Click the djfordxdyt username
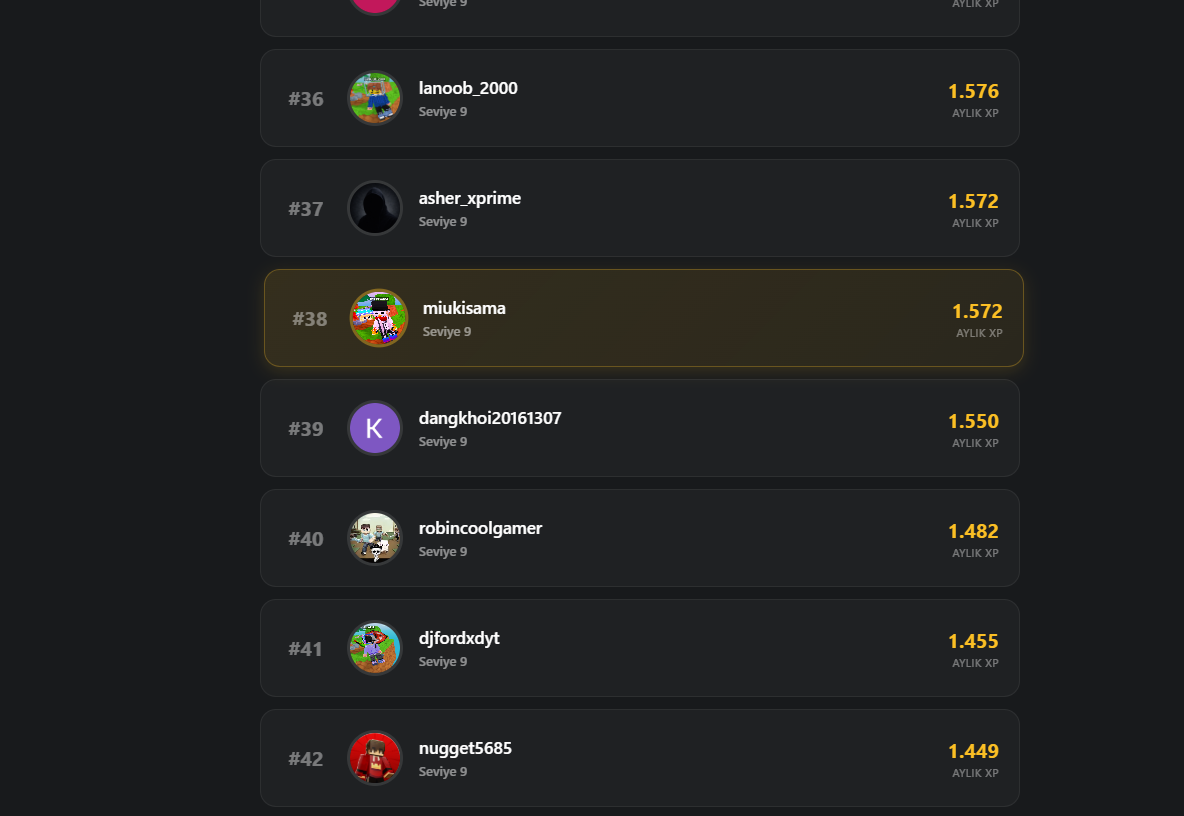This screenshot has width=1184, height=816. (x=459, y=638)
